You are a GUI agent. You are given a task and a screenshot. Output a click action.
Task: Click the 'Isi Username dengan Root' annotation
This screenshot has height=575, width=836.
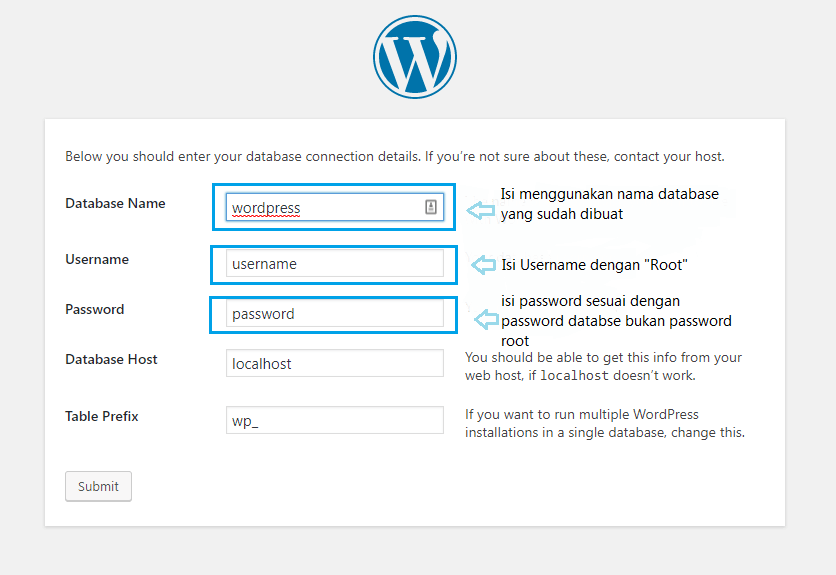tap(594, 265)
